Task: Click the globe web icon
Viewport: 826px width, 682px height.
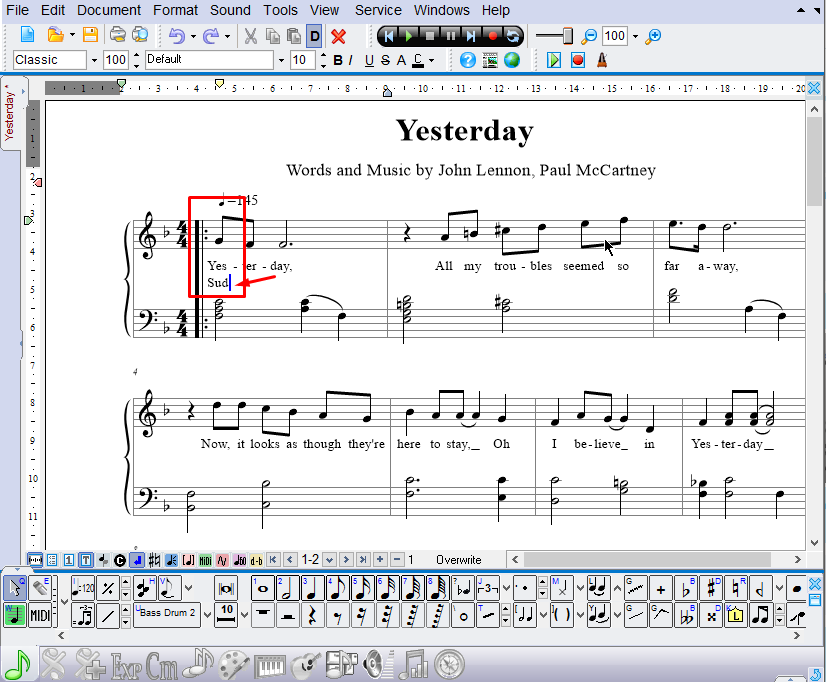Action: click(x=512, y=60)
